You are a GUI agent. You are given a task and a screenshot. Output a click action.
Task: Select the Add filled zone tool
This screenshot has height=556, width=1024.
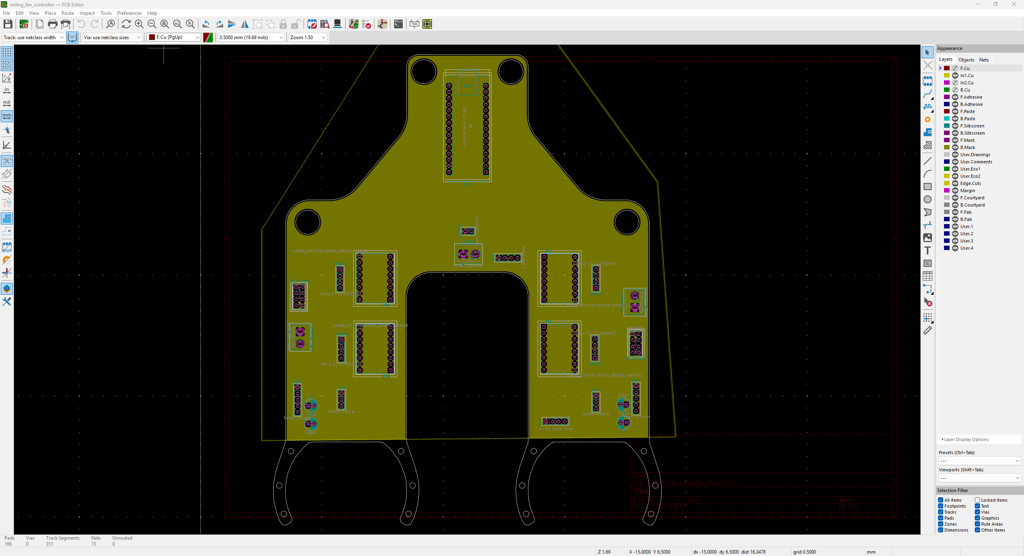point(927,133)
